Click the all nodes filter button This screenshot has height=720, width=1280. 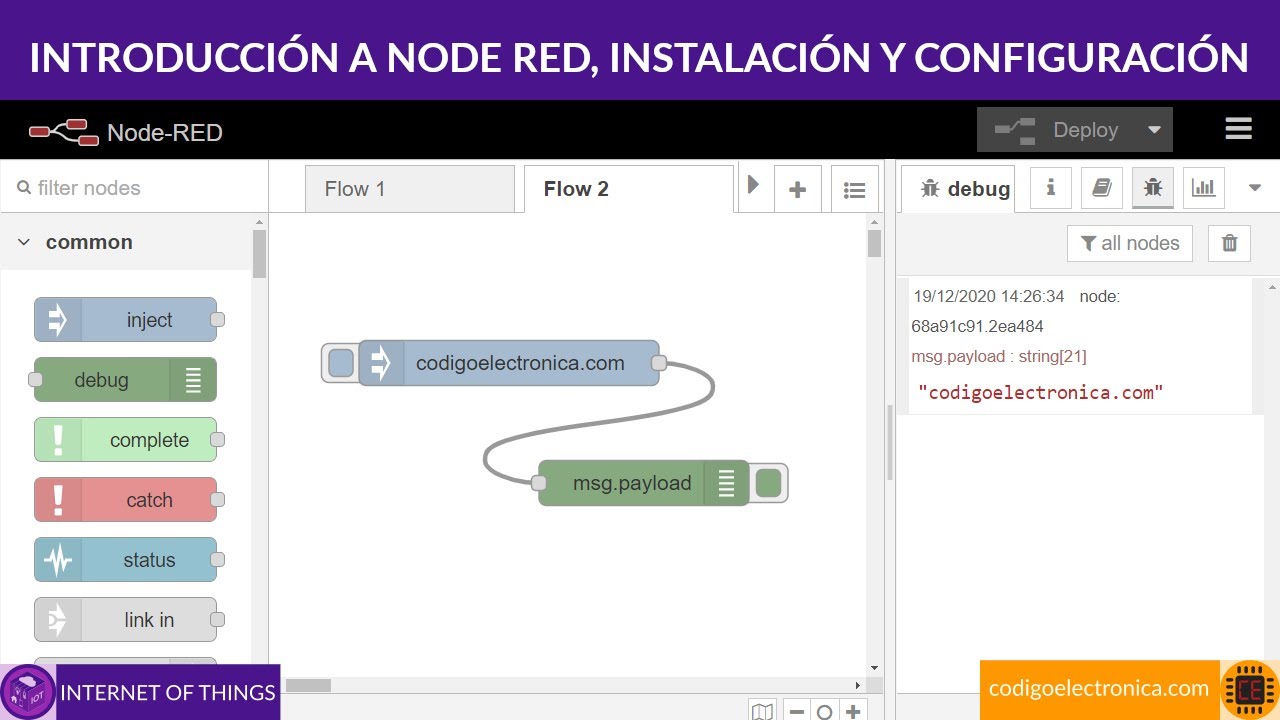tap(1130, 243)
